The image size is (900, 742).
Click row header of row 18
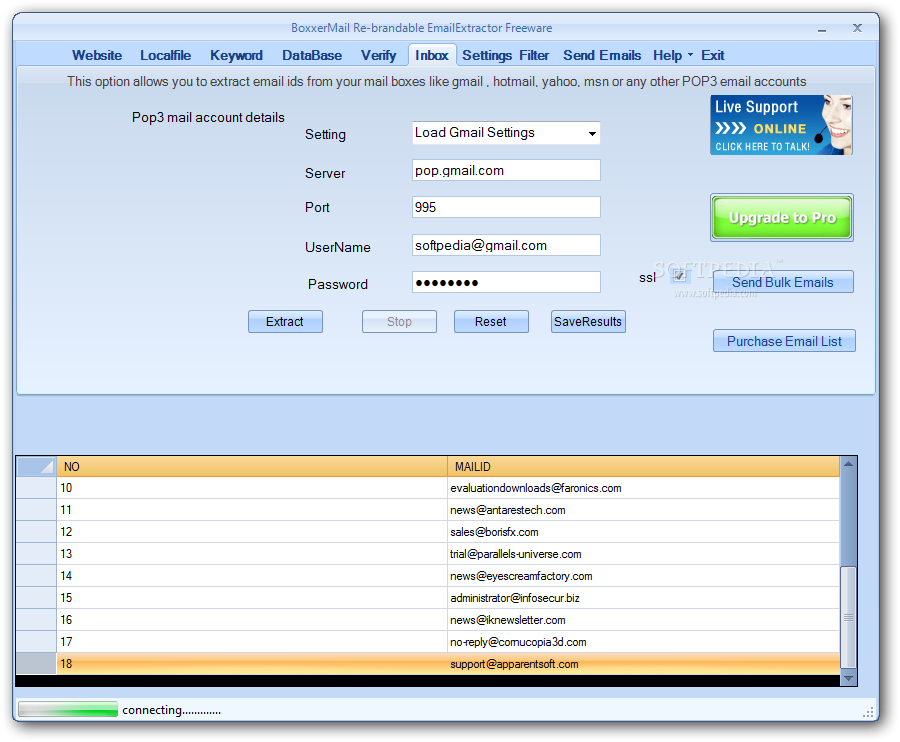(36, 664)
